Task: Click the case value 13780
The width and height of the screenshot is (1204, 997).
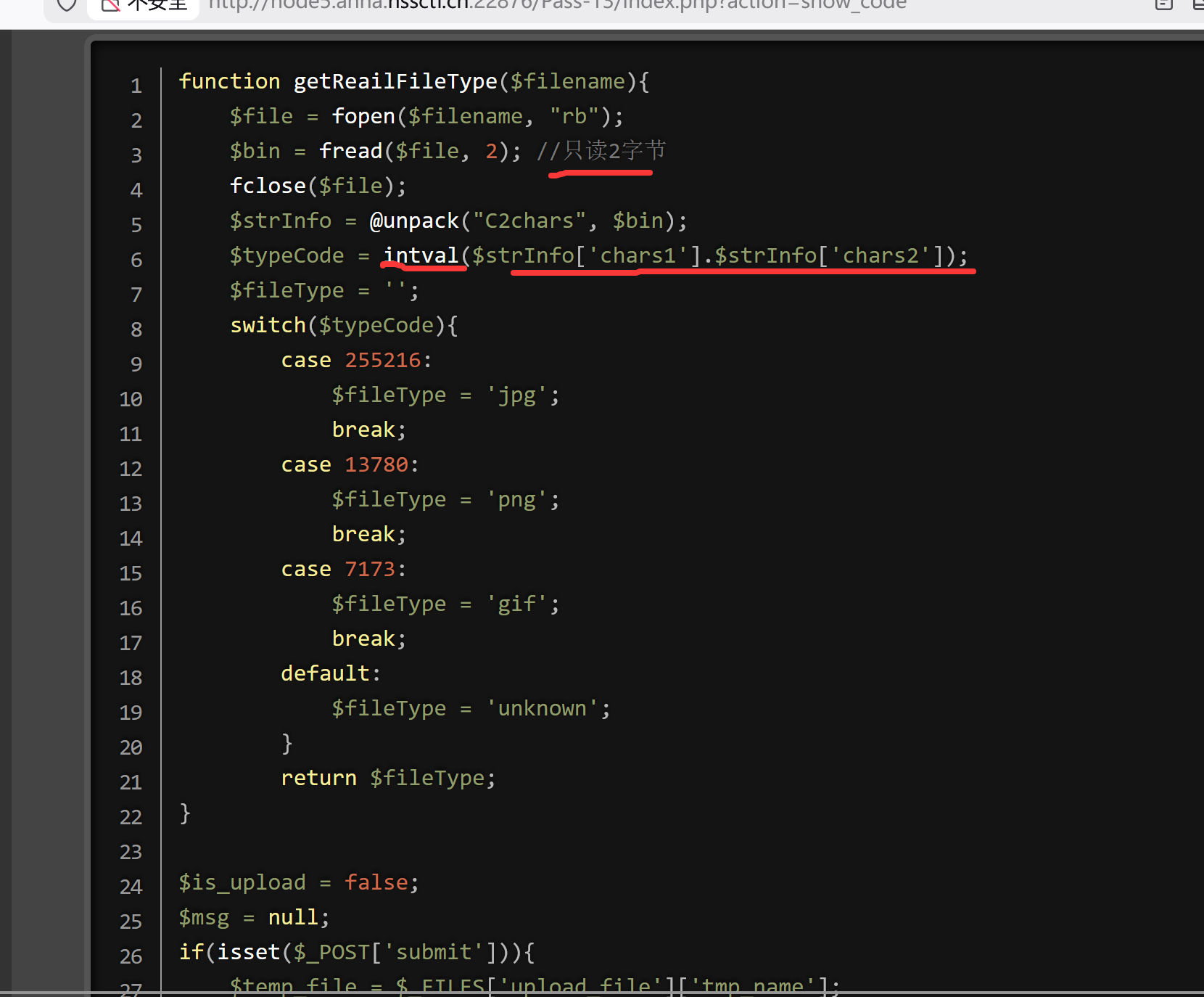Action: click(376, 464)
